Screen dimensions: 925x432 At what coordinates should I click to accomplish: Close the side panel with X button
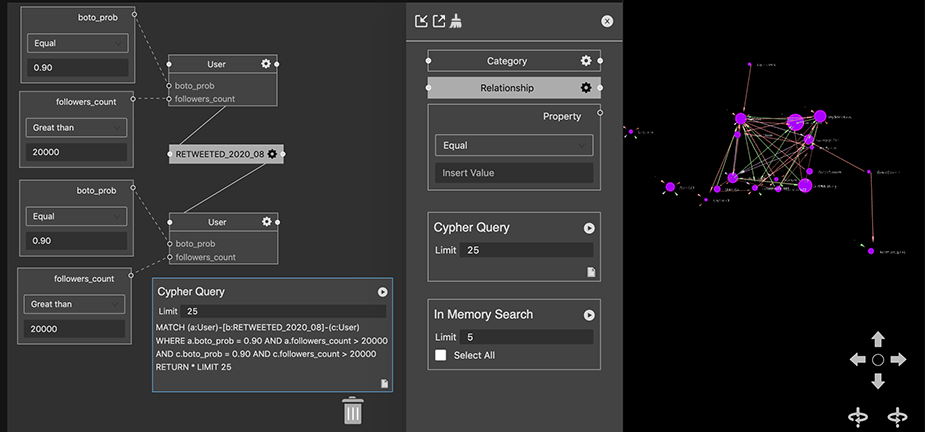[607, 21]
